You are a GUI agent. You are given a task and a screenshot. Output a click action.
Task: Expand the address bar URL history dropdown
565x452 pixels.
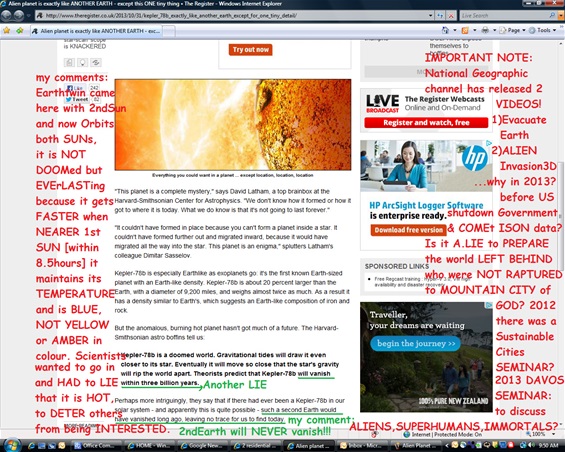[x=431, y=15]
